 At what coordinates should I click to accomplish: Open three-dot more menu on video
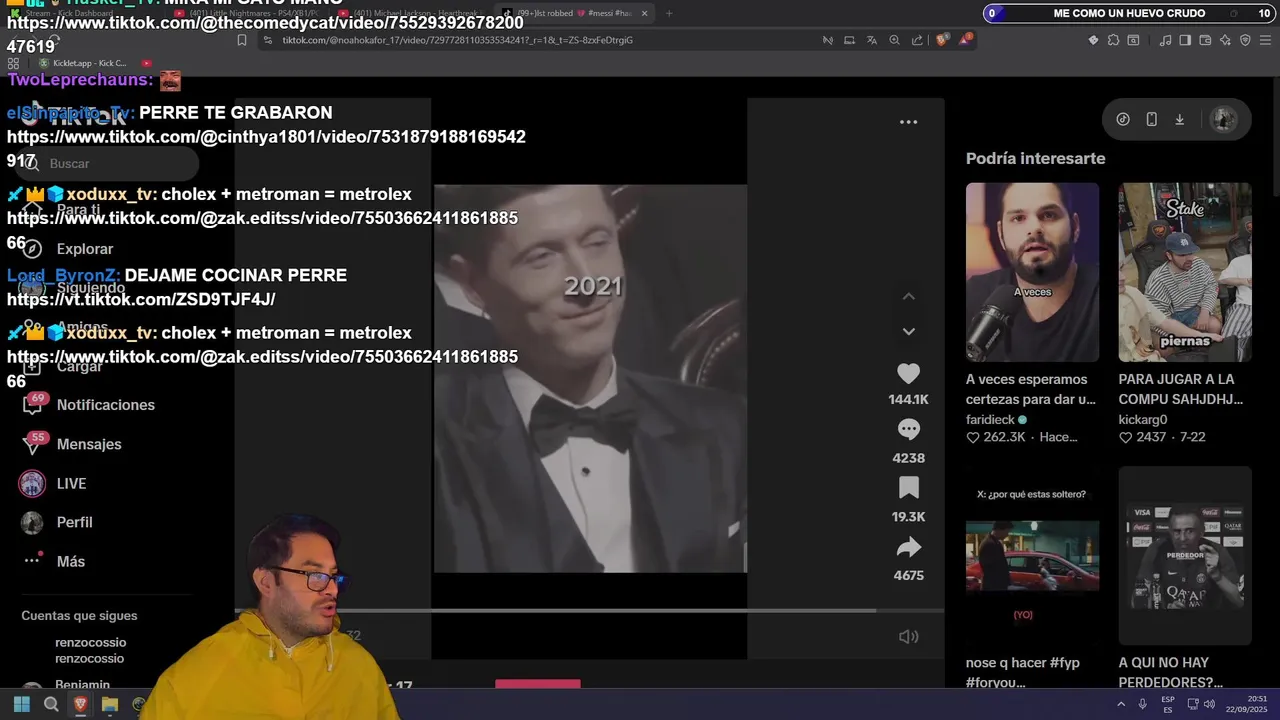coord(908,122)
